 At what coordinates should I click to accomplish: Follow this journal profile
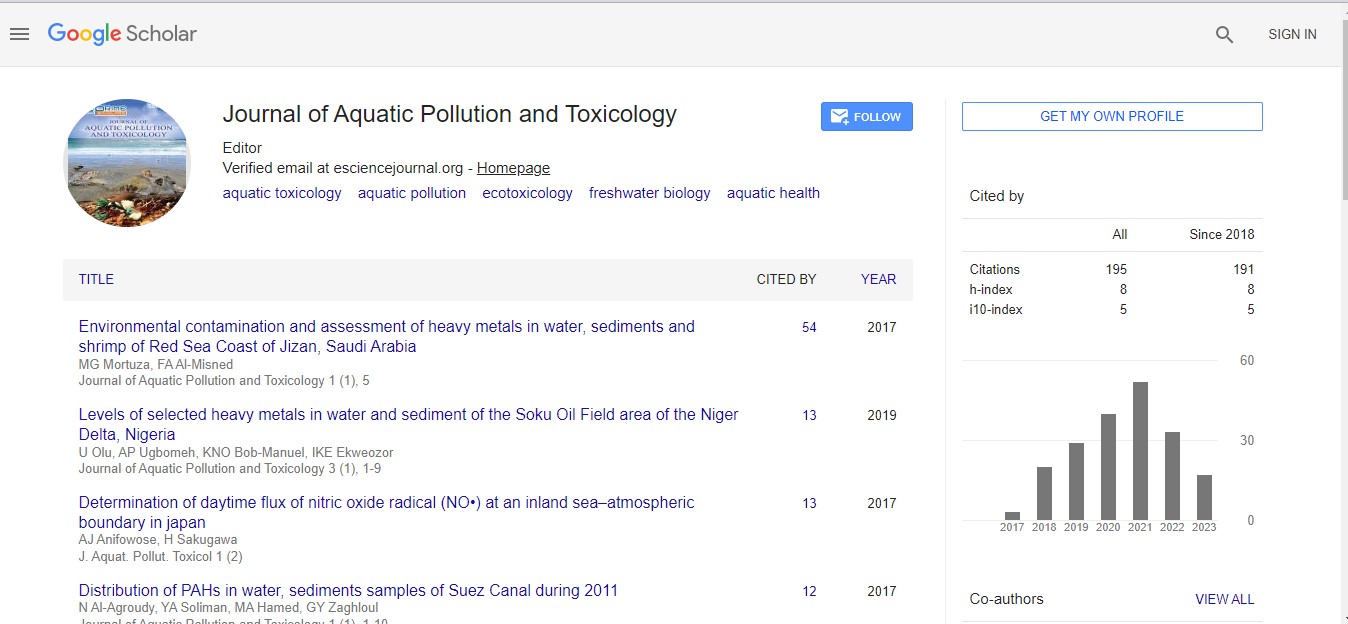coord(866,117)
